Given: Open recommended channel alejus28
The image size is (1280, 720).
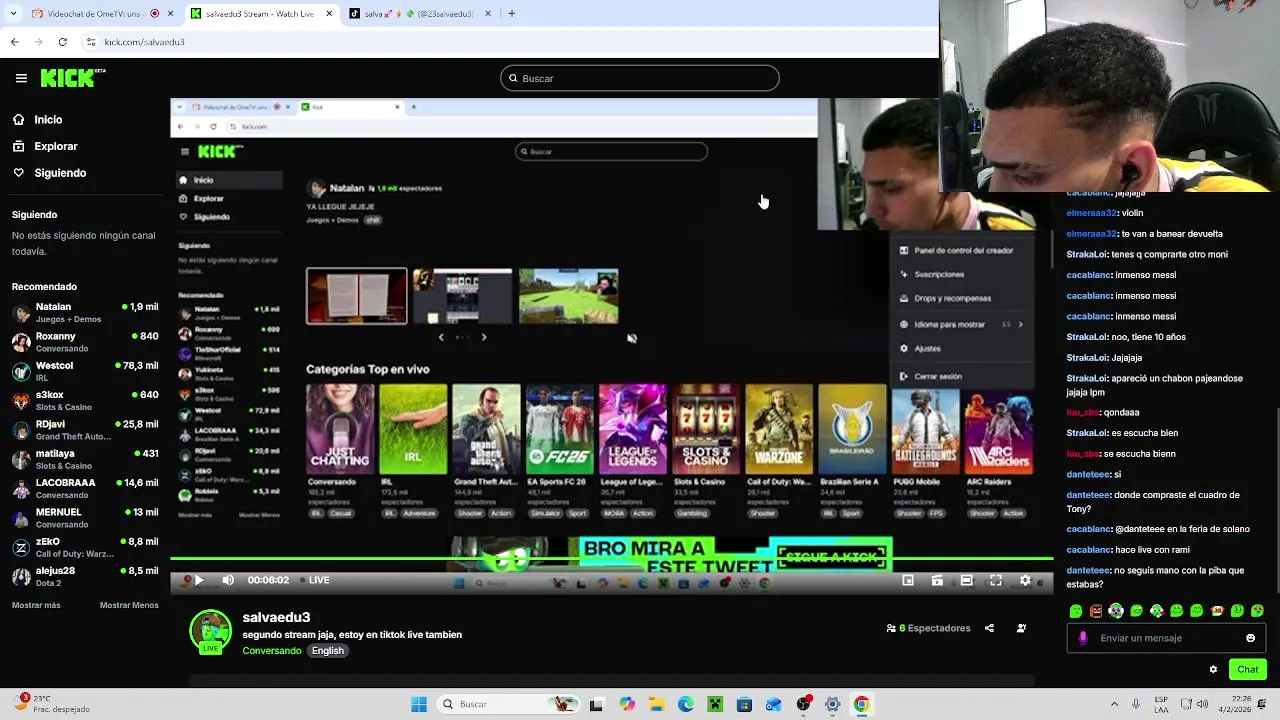Looking at the screenshot, I should (85, 576).
